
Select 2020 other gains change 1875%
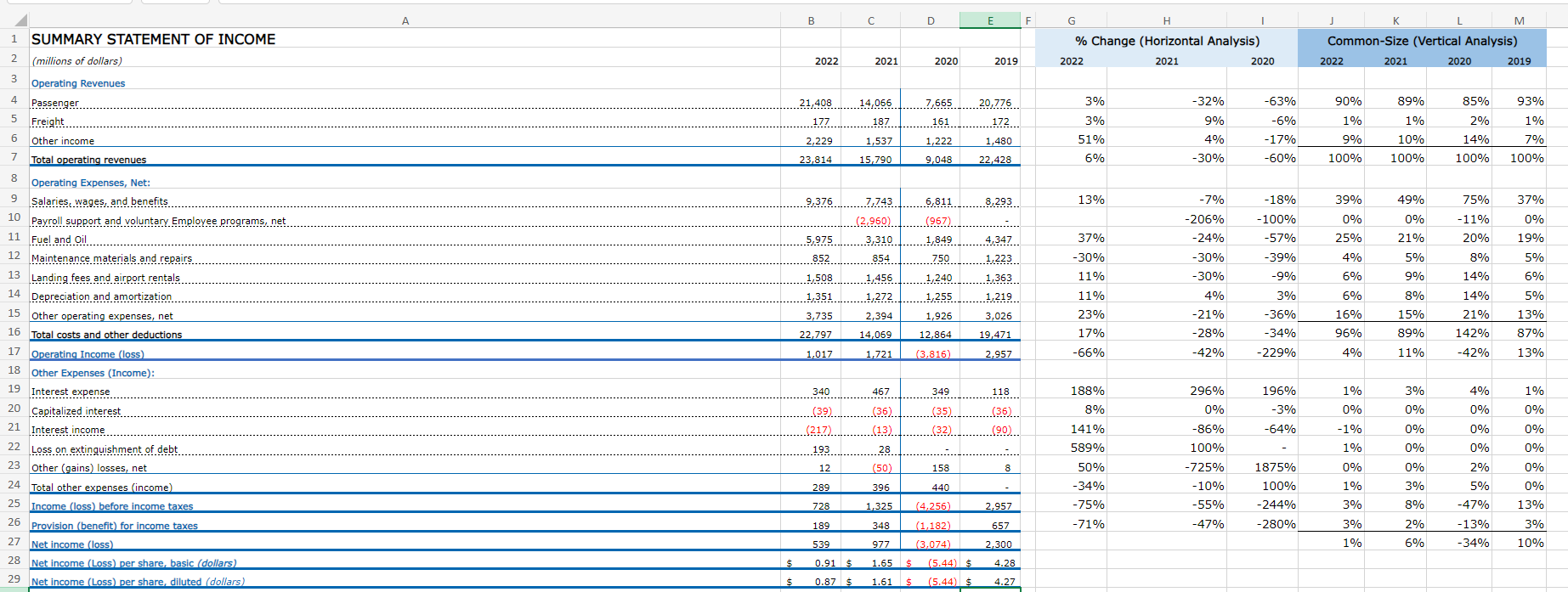point(1275,467)
